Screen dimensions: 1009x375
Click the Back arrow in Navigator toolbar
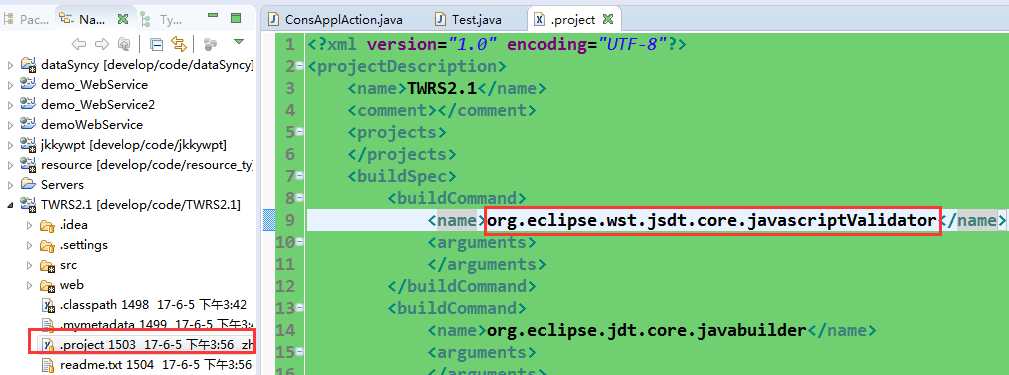pos(79,44)
